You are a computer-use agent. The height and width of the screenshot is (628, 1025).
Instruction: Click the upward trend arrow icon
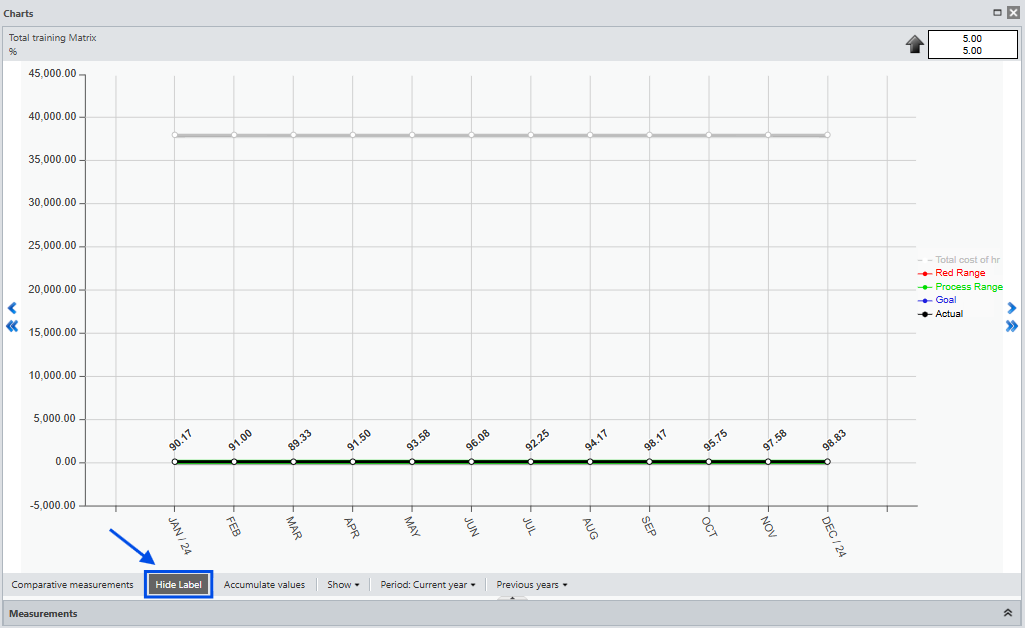click(914, 45)
